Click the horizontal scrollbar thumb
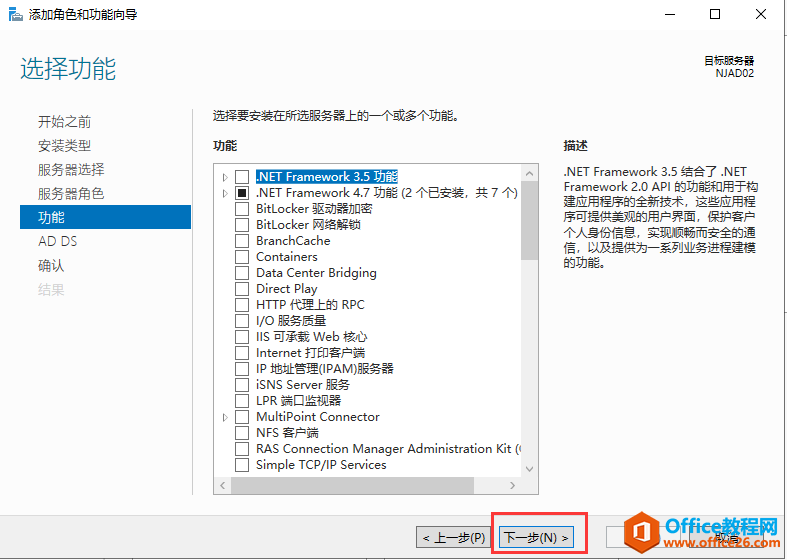Image resolution: width=787 pixels, height=560 pixels. pyautogui.click(x=352, y=485)
